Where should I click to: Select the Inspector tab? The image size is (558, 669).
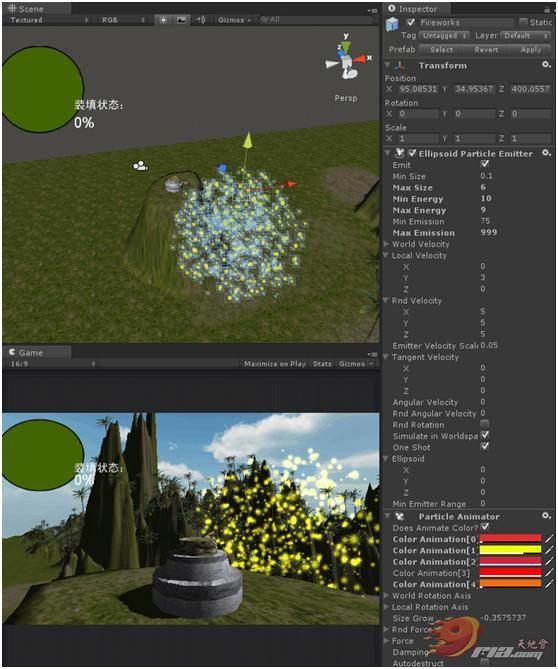pos(416,9)
